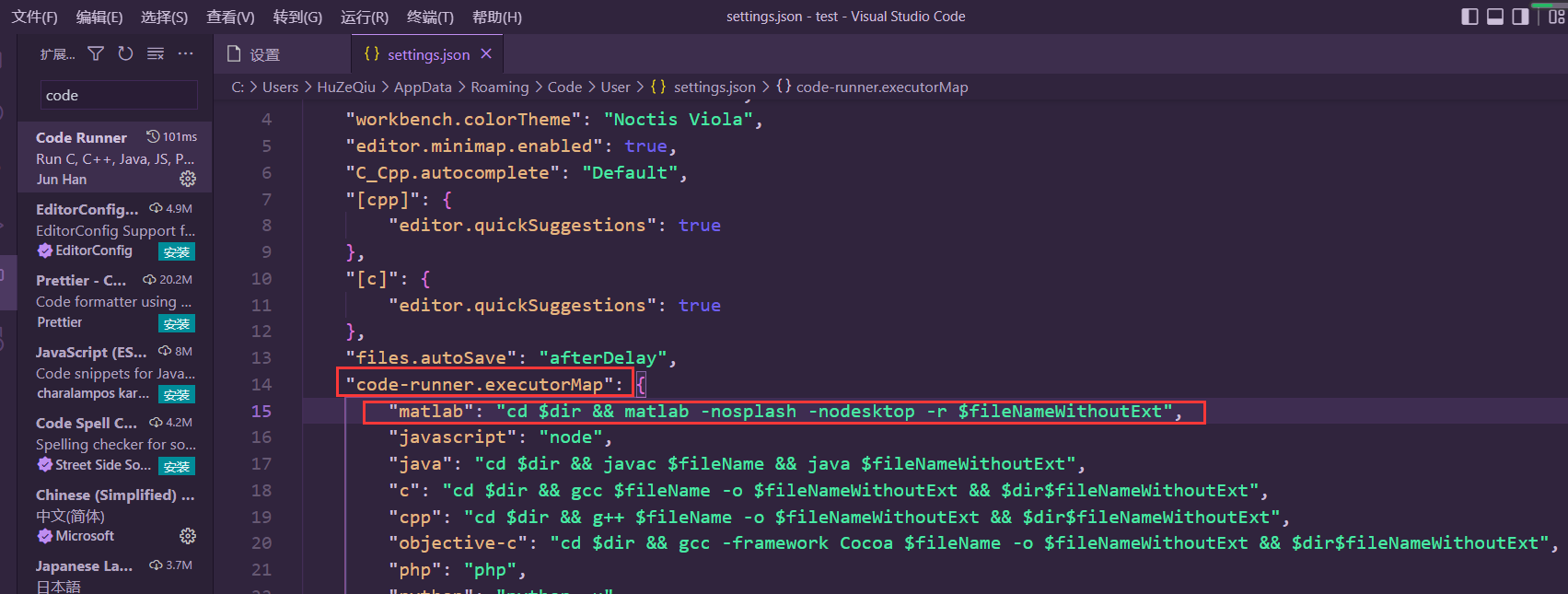Click the "afterDelay" value text

coord(603,357)
